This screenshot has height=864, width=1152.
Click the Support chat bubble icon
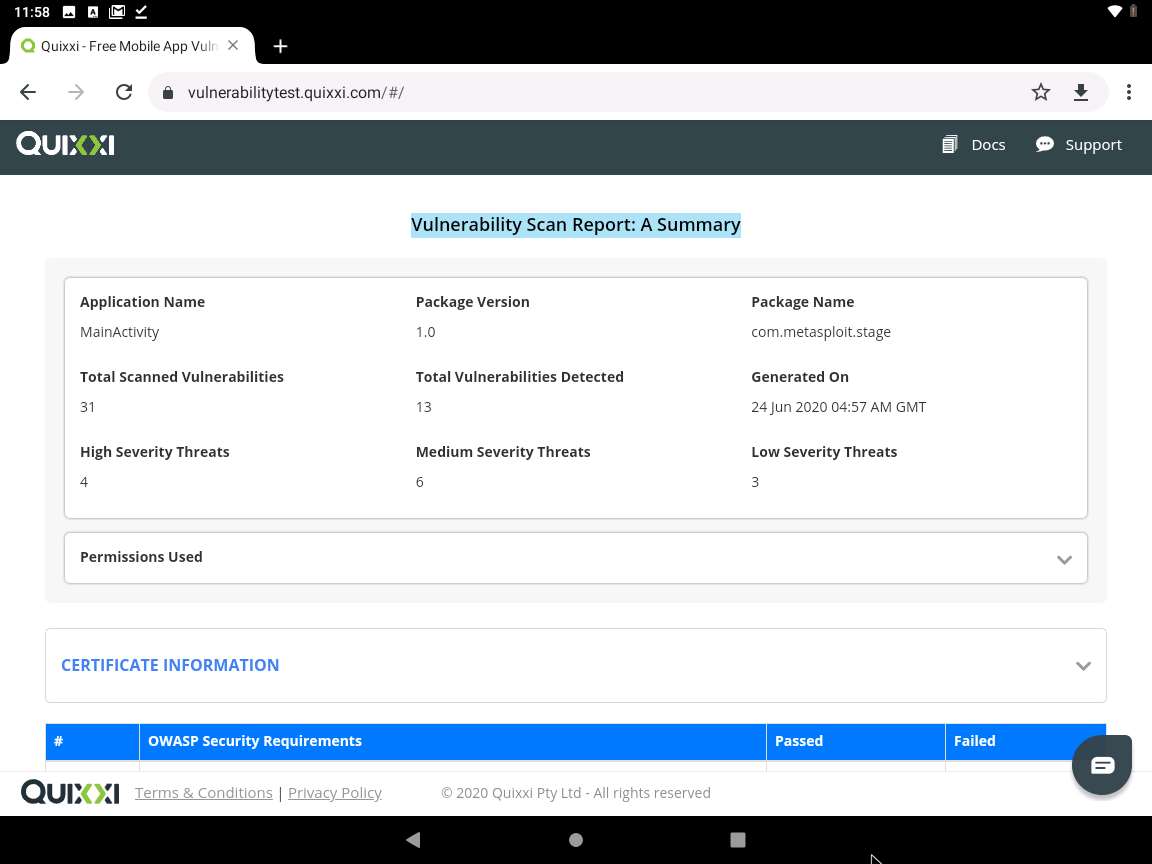pos(1045,144)
